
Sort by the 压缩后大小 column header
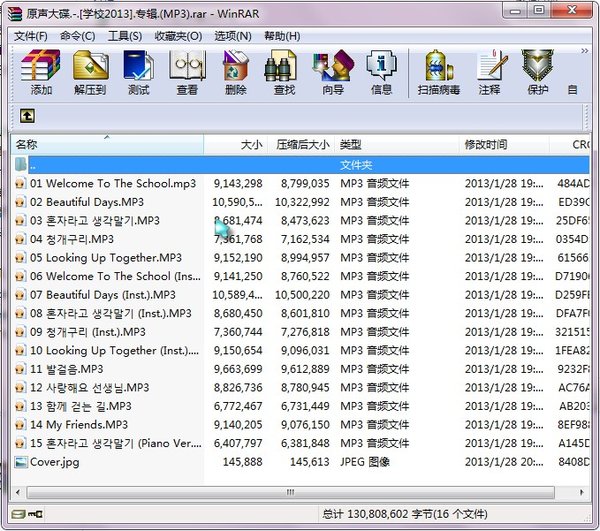pyautogui.click(x=301, y=145)
